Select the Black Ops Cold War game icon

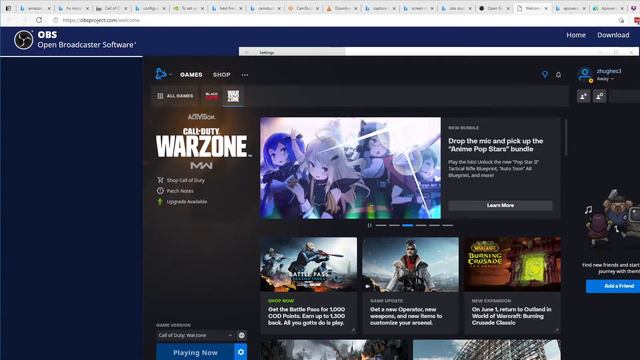point(211,96)
